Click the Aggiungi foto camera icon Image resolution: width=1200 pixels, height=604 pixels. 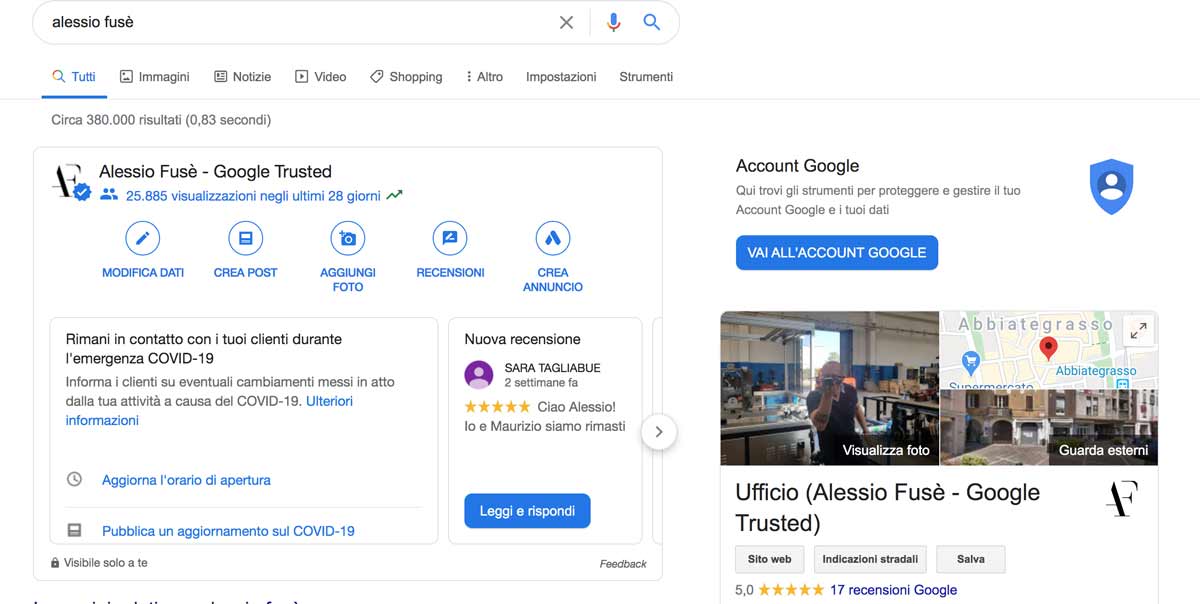point(347,238)
